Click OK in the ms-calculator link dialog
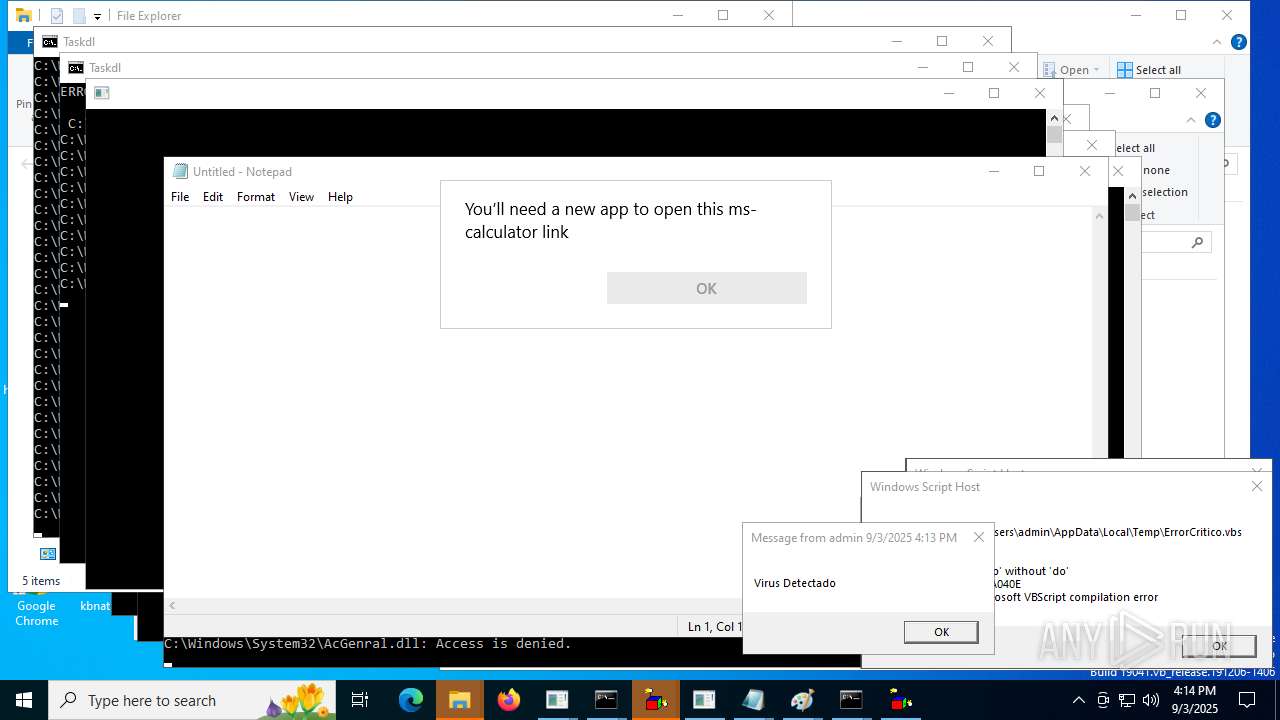The image size is (1280, 720). click(706, 288)
